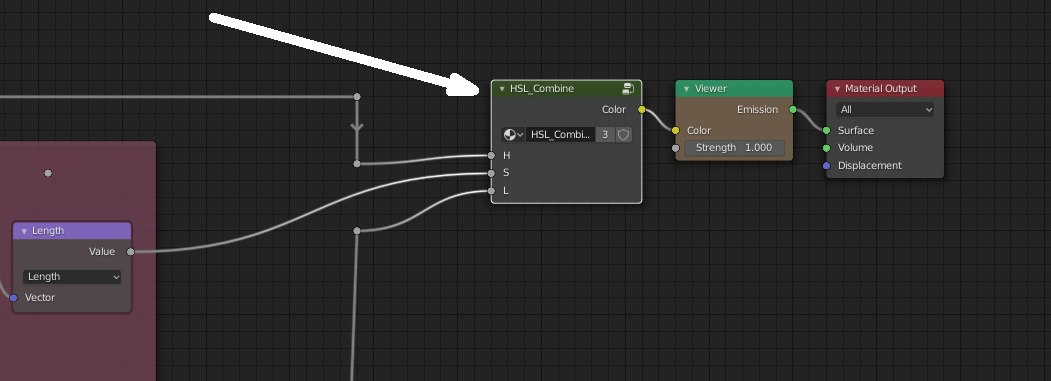Click the reroute dot feeding the H socket

[357, 164]
